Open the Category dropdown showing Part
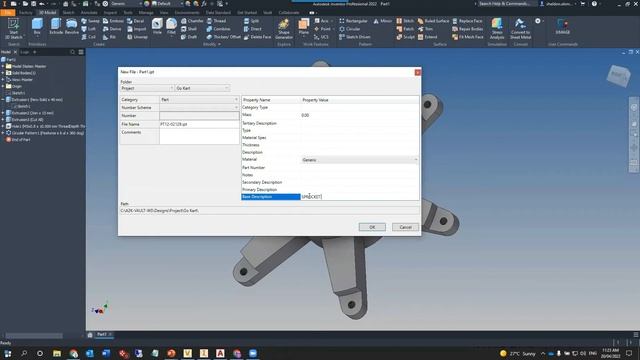The height and width of the screenshot is (360, 640). [199, 100]
